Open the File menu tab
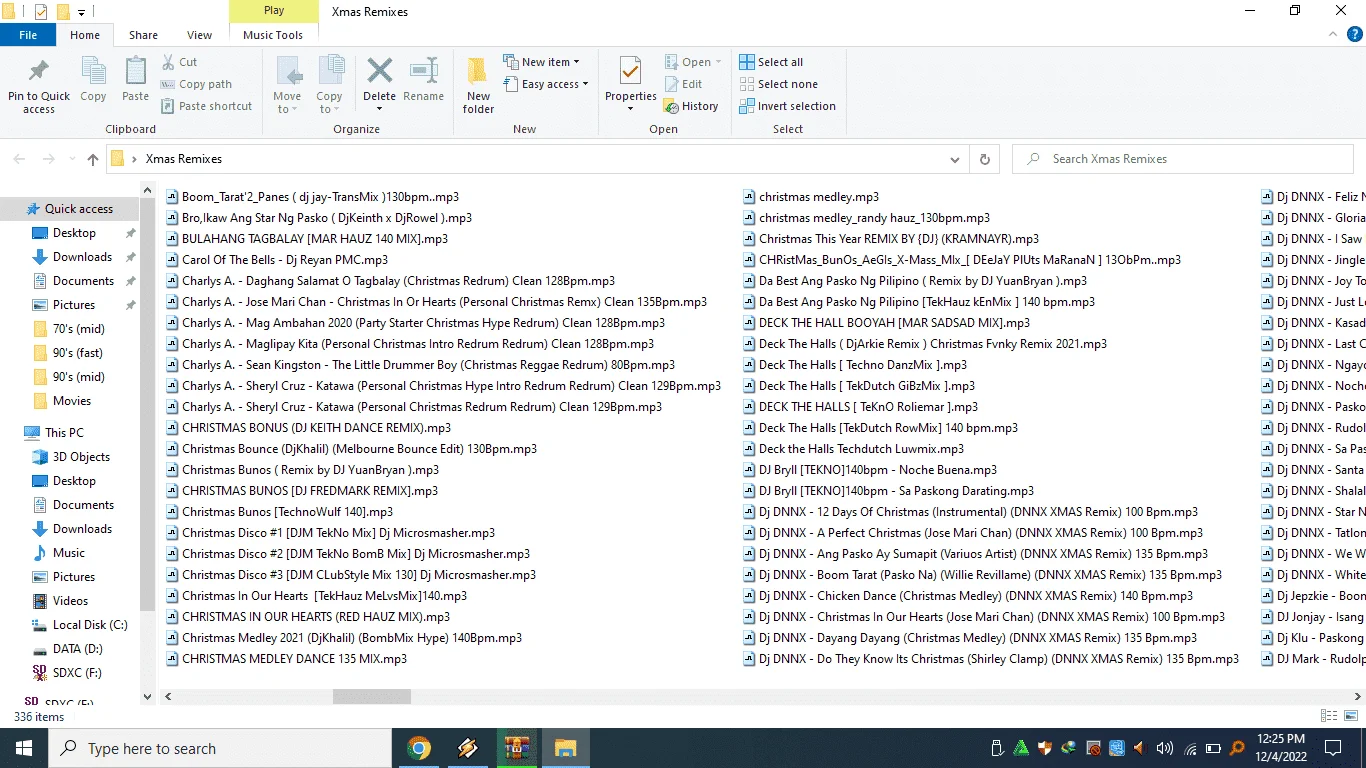This screenshot has height=768, width=1366. pos(28,35)
